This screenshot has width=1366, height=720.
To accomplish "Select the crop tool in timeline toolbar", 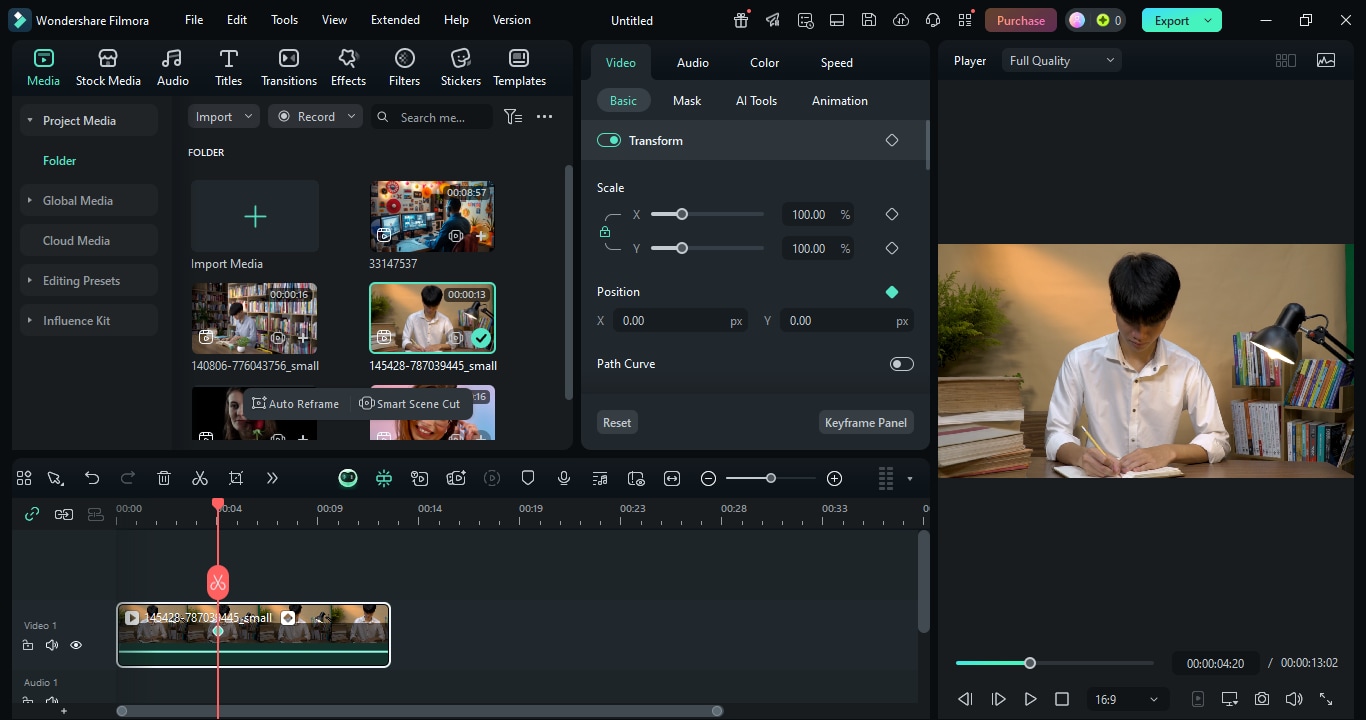I will [236, 479].
